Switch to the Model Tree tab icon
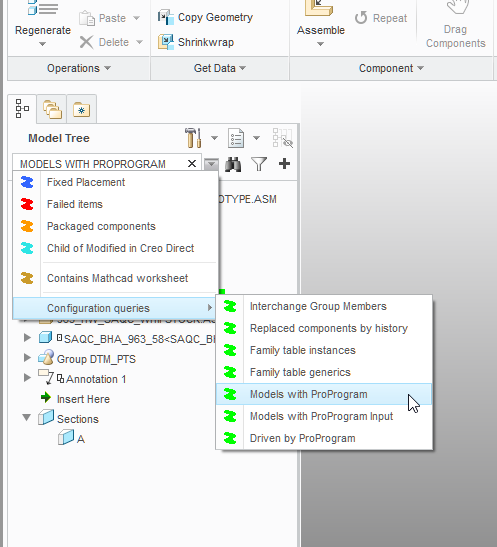The image size is (497, 547). [22, 109]
